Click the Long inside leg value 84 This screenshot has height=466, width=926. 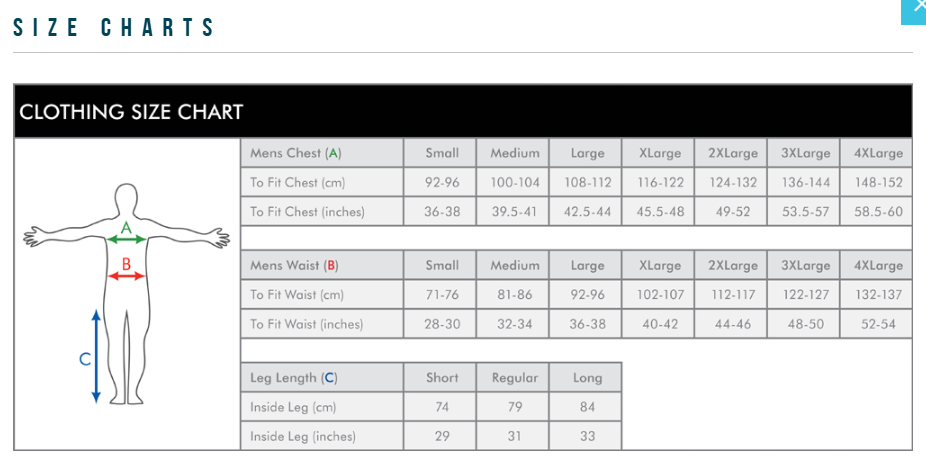587,407
